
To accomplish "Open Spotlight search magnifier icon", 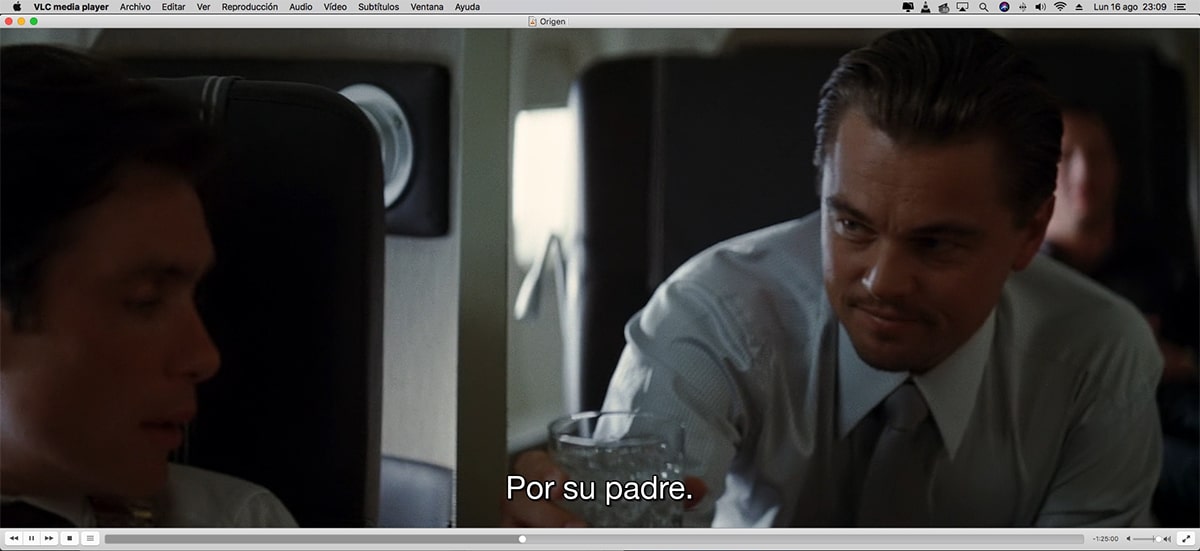I will (983, 6).
